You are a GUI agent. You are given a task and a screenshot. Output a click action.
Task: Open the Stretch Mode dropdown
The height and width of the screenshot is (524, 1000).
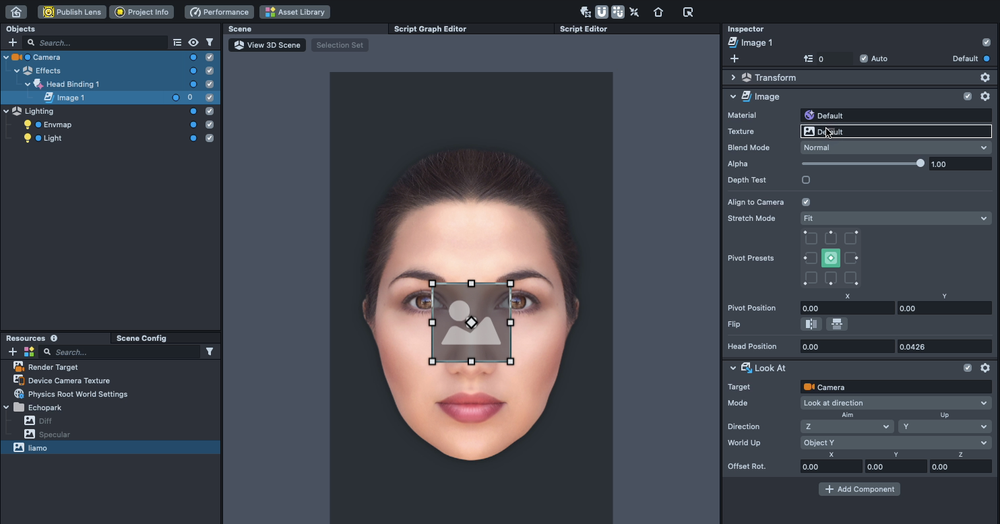896,218
